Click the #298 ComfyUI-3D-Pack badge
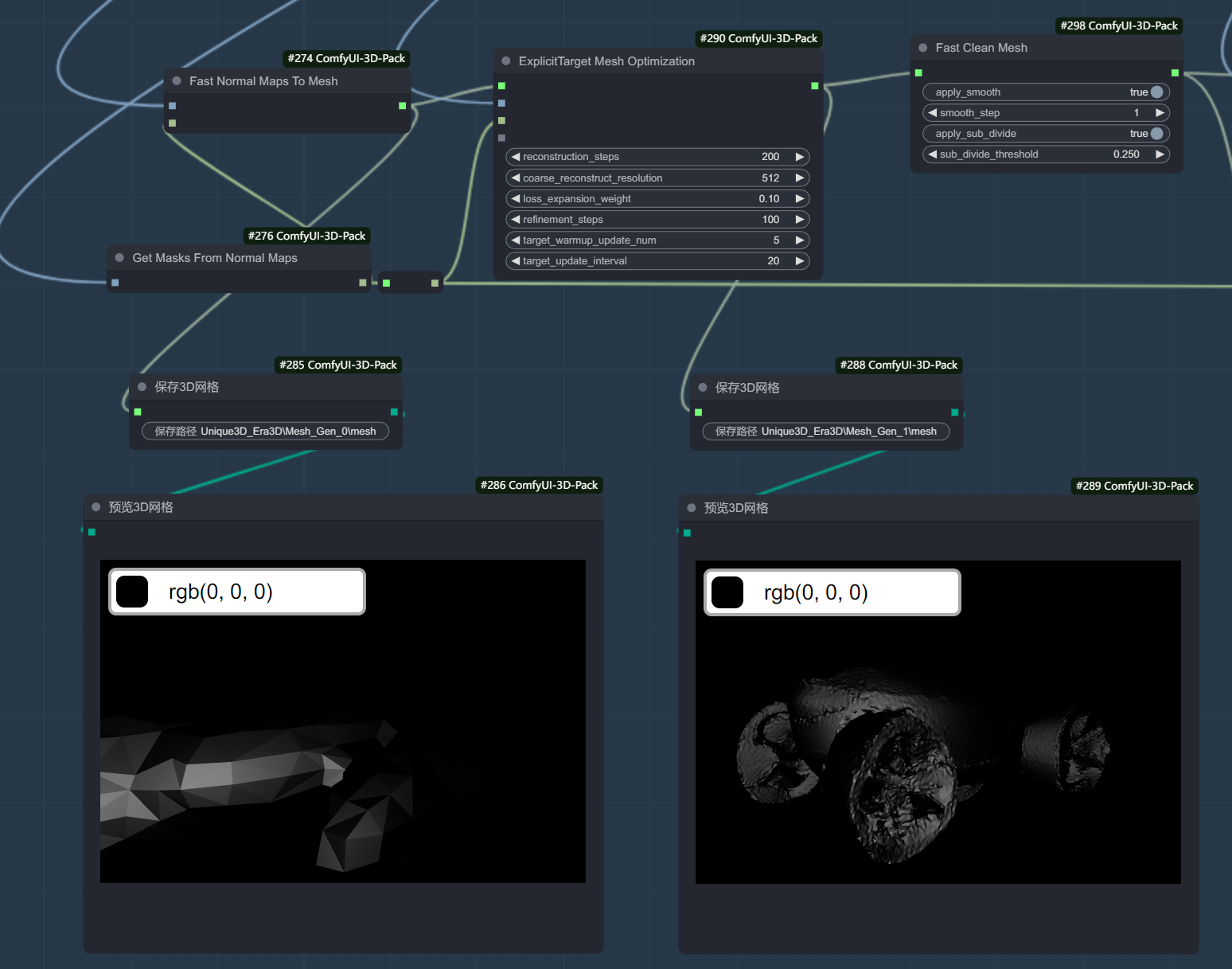The width and height of the screenshot is (1232, 969). [x=1119, y=25]
